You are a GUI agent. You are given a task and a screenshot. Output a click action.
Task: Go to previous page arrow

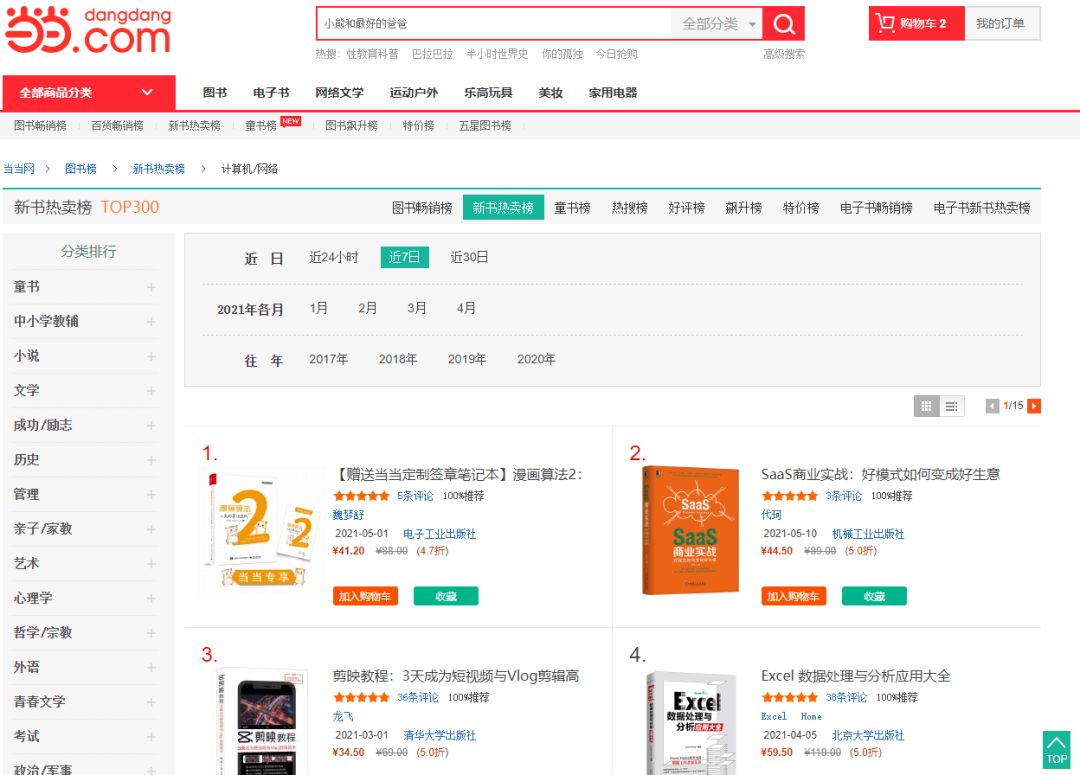992,406
